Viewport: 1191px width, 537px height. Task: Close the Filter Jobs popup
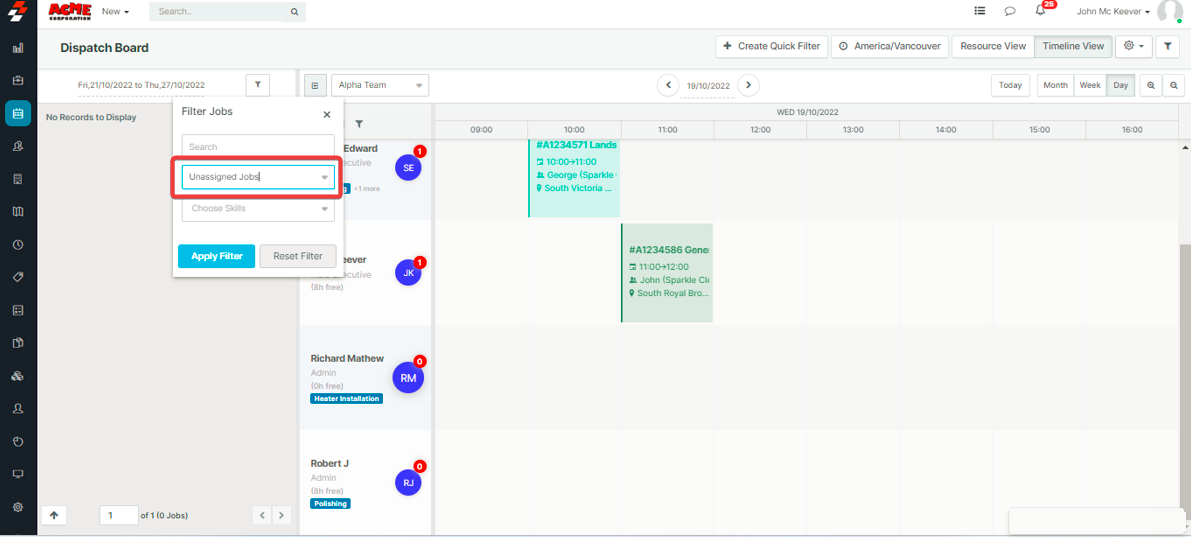pyautogui.click(x=327, y=115)
